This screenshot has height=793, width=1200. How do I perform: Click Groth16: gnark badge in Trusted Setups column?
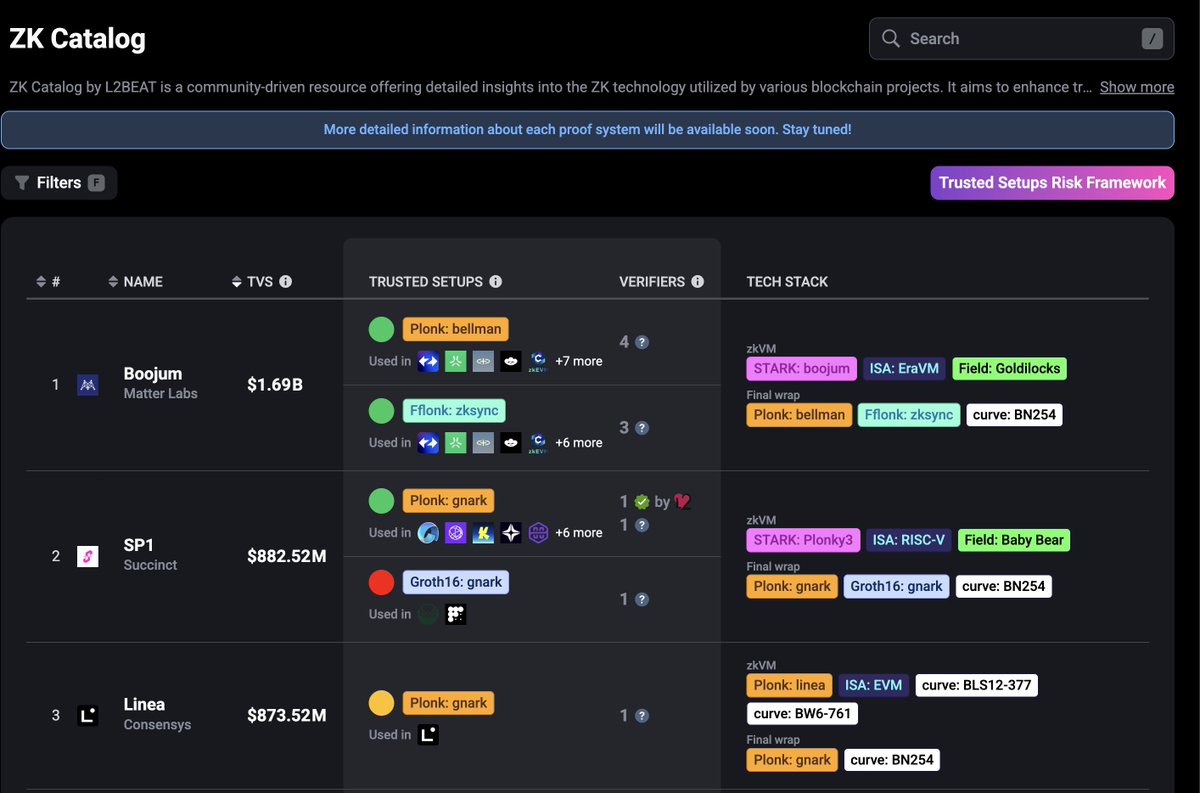(456, 582)
